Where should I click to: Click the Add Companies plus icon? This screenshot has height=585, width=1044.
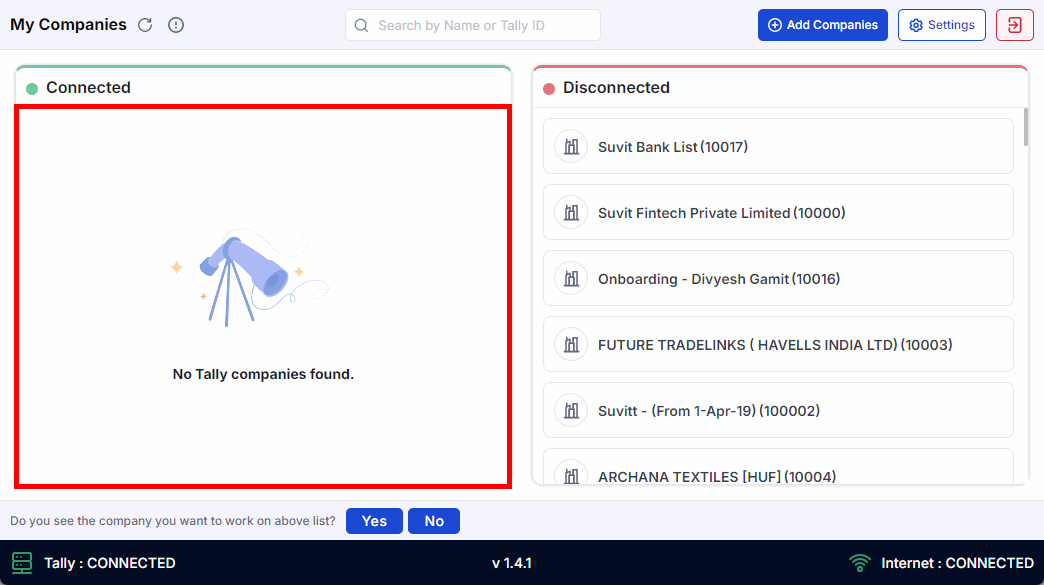click(x=775, y=25)
